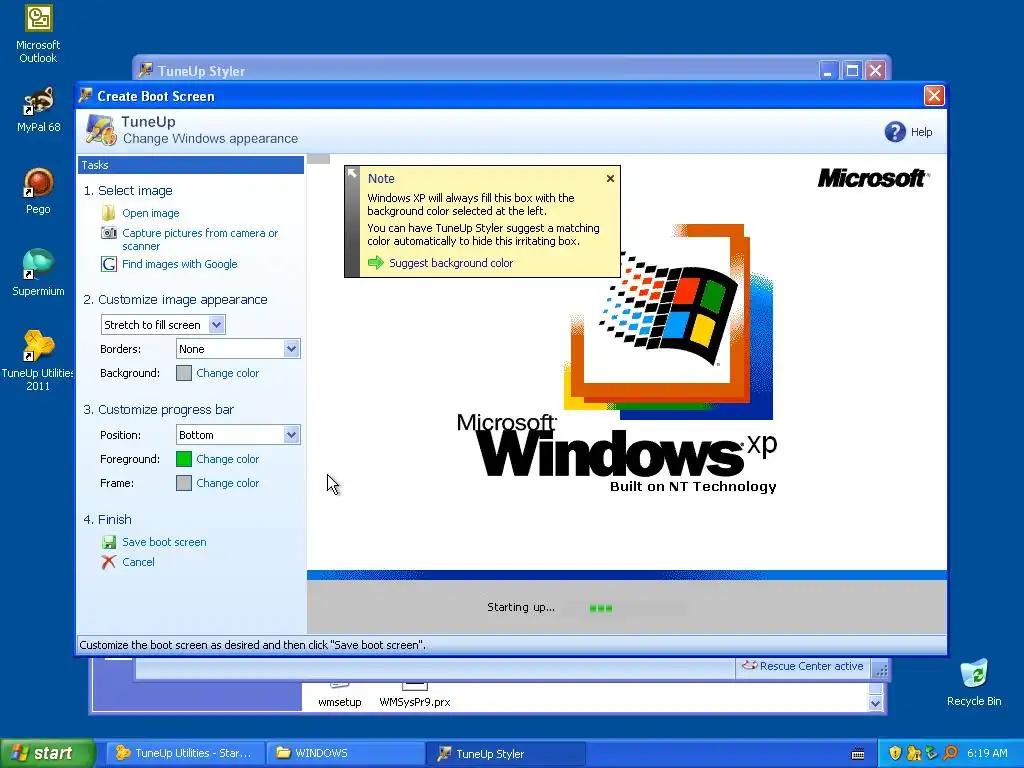Screen dimensions: 1024x768
Task: Click Open image link
Action: click(x=150, y=213)
